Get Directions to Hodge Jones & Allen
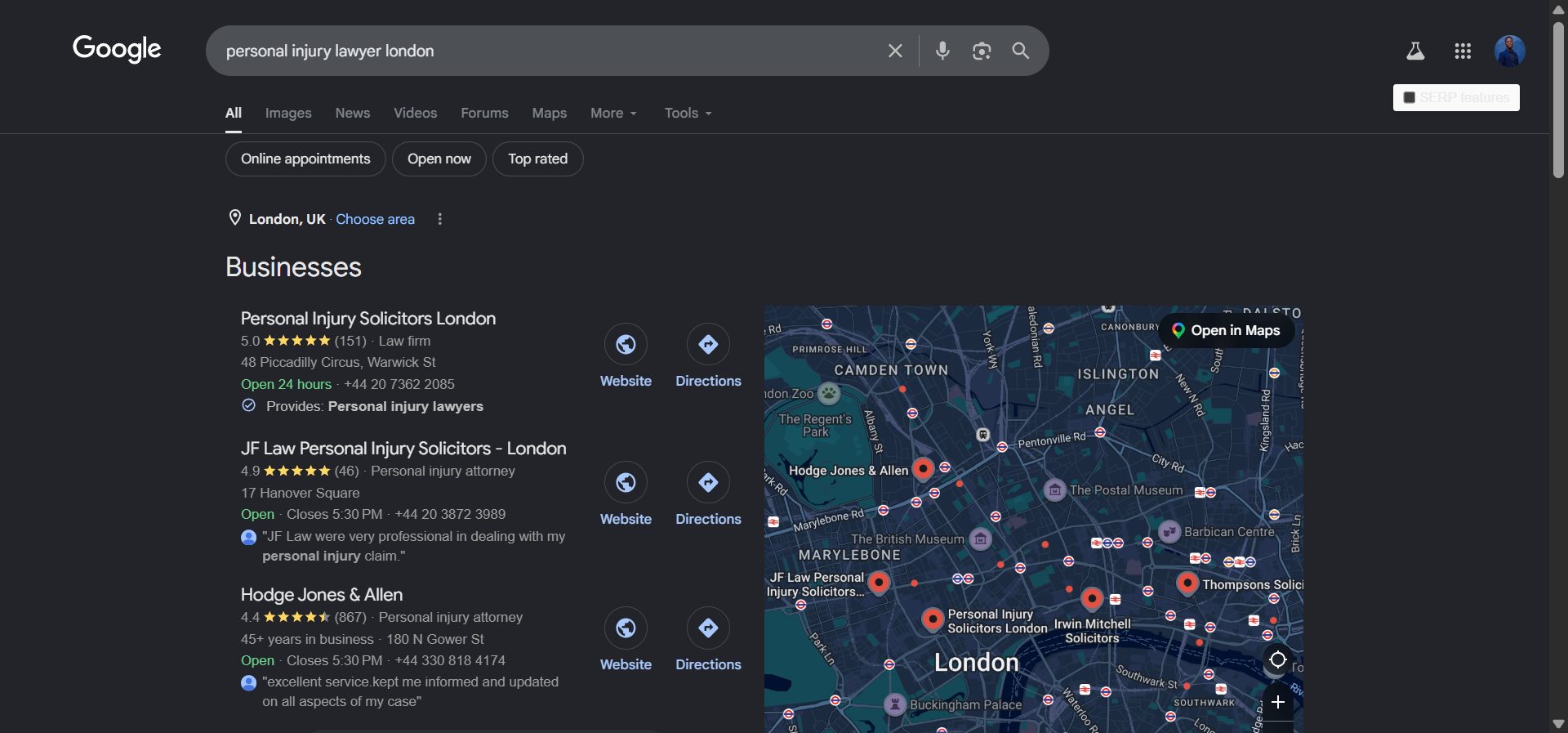Viewport: 1568px width, 733px height. click(708, 640)
